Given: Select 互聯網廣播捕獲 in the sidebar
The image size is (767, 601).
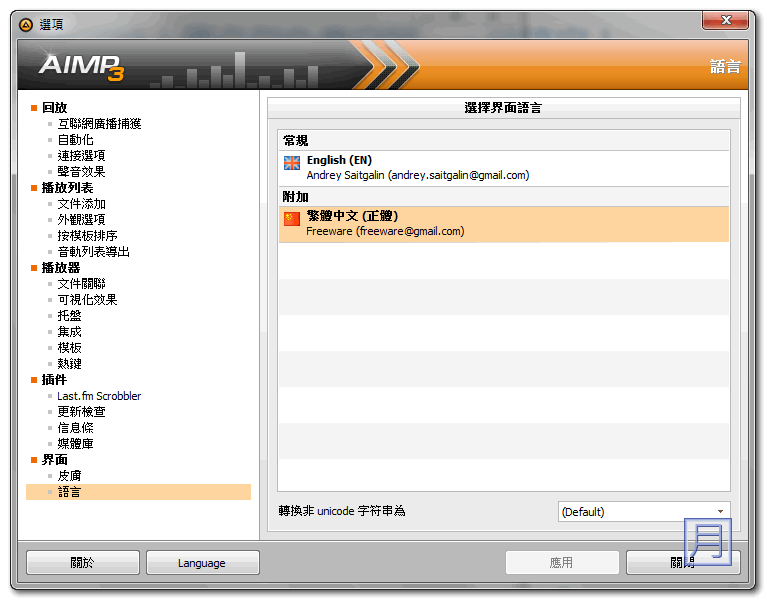Looking at the screenshot, I should [x=99, y=124].
